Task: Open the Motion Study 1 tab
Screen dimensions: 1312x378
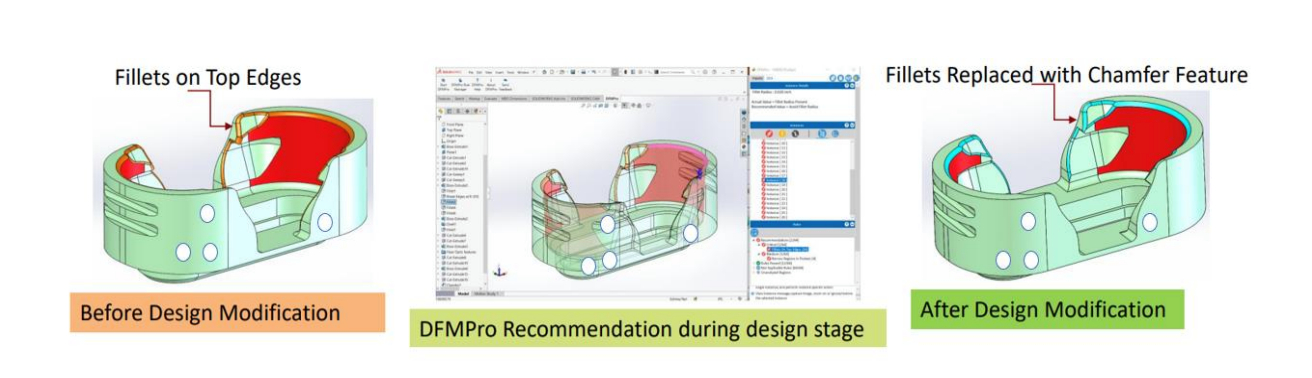Action: pos(487,294)
